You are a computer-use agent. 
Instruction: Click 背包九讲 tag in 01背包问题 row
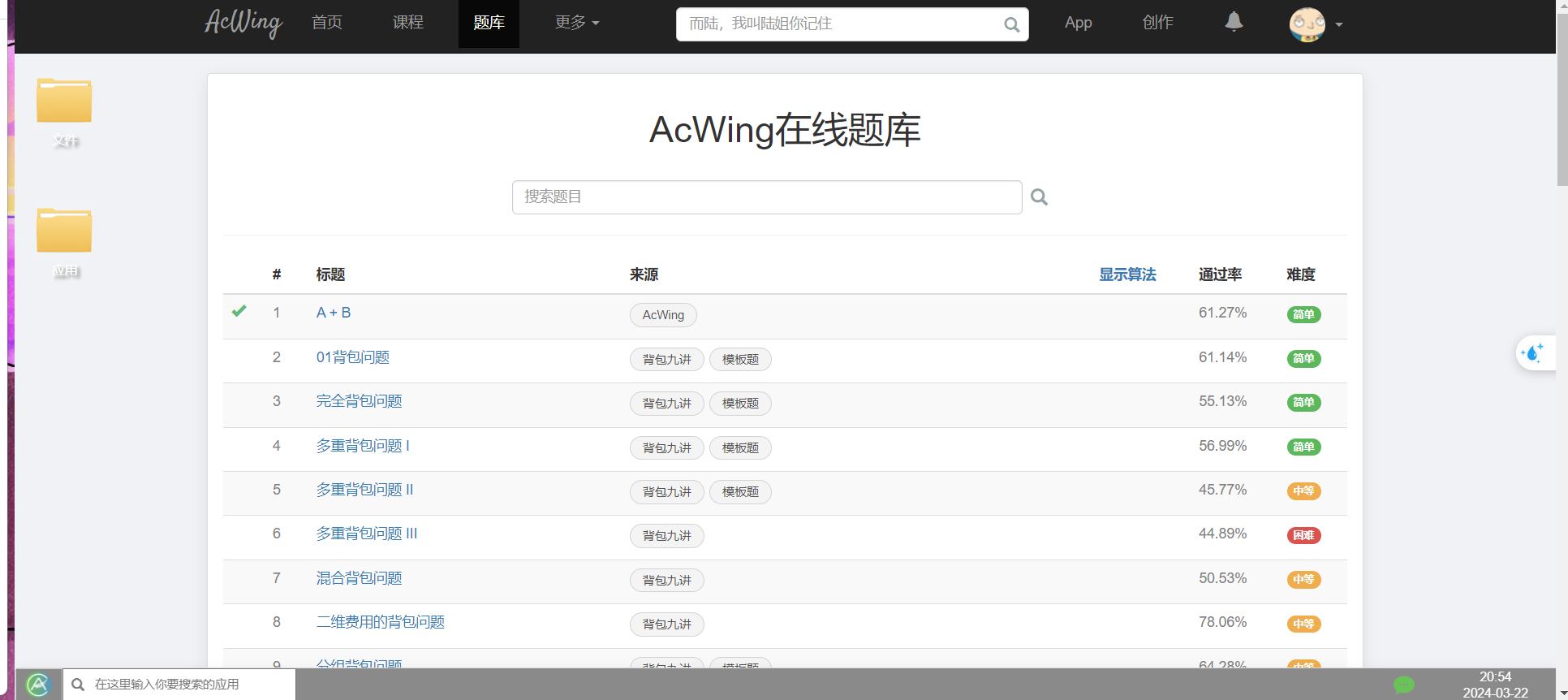click(x=667, y=360)
